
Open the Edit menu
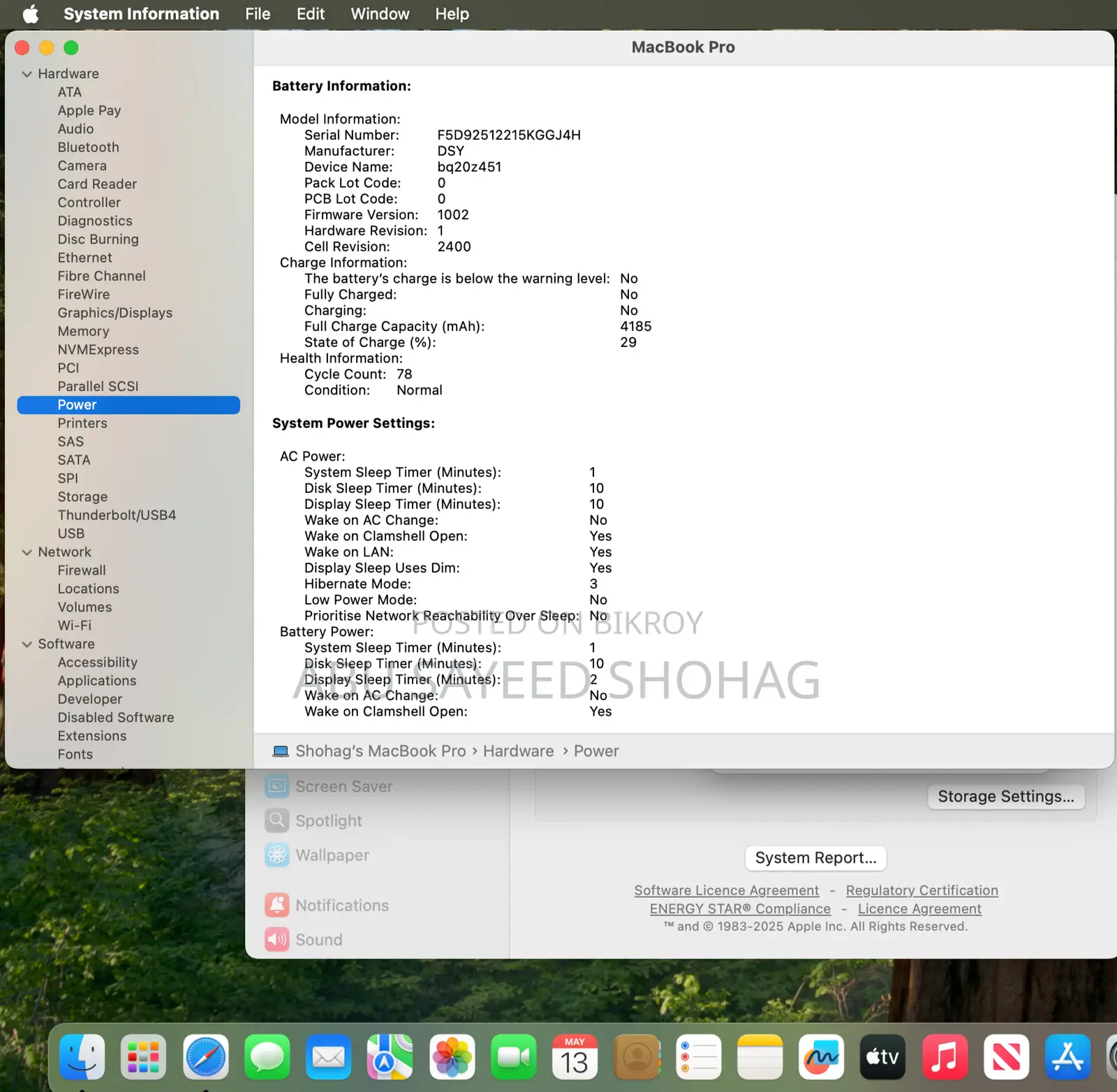coord(311,14)
